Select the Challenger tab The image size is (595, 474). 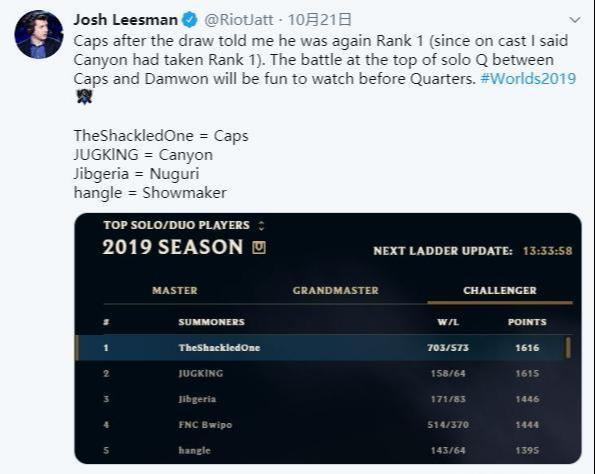[500, 290]
